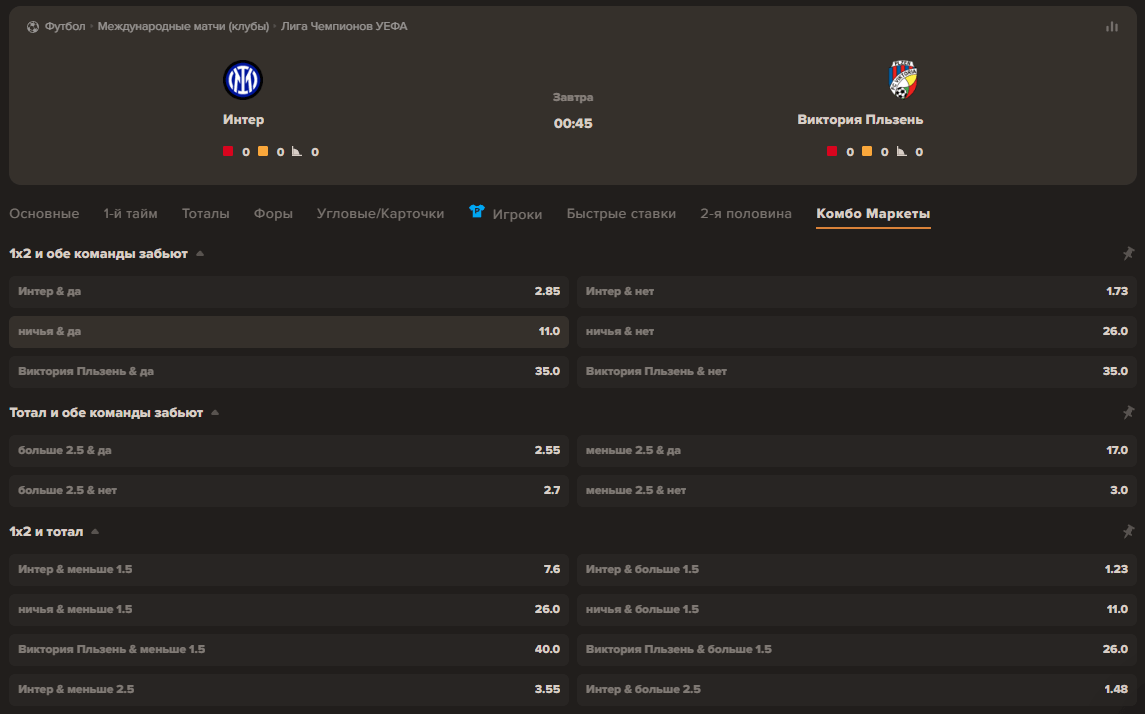This screenshot has height=714, width=1145.
Task: Click Inter's corner flag indicator
Action: tap(296, 151)
